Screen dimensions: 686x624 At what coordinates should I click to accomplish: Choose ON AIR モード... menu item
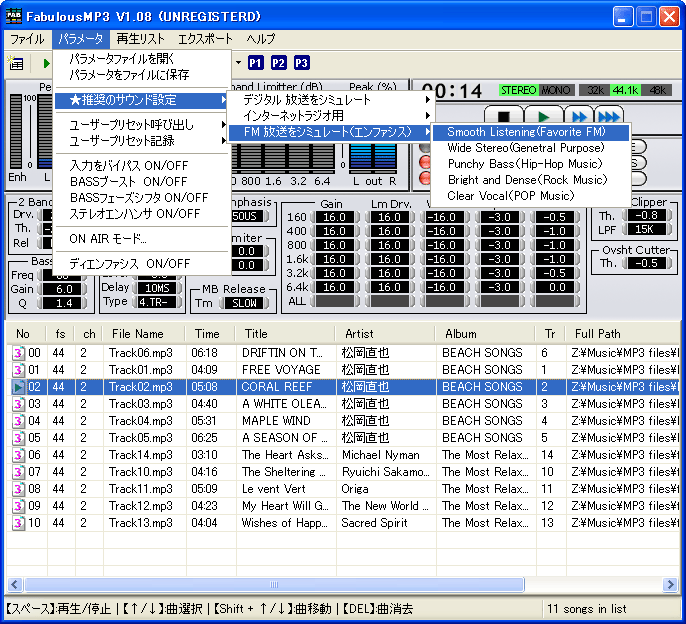point(142,239)
